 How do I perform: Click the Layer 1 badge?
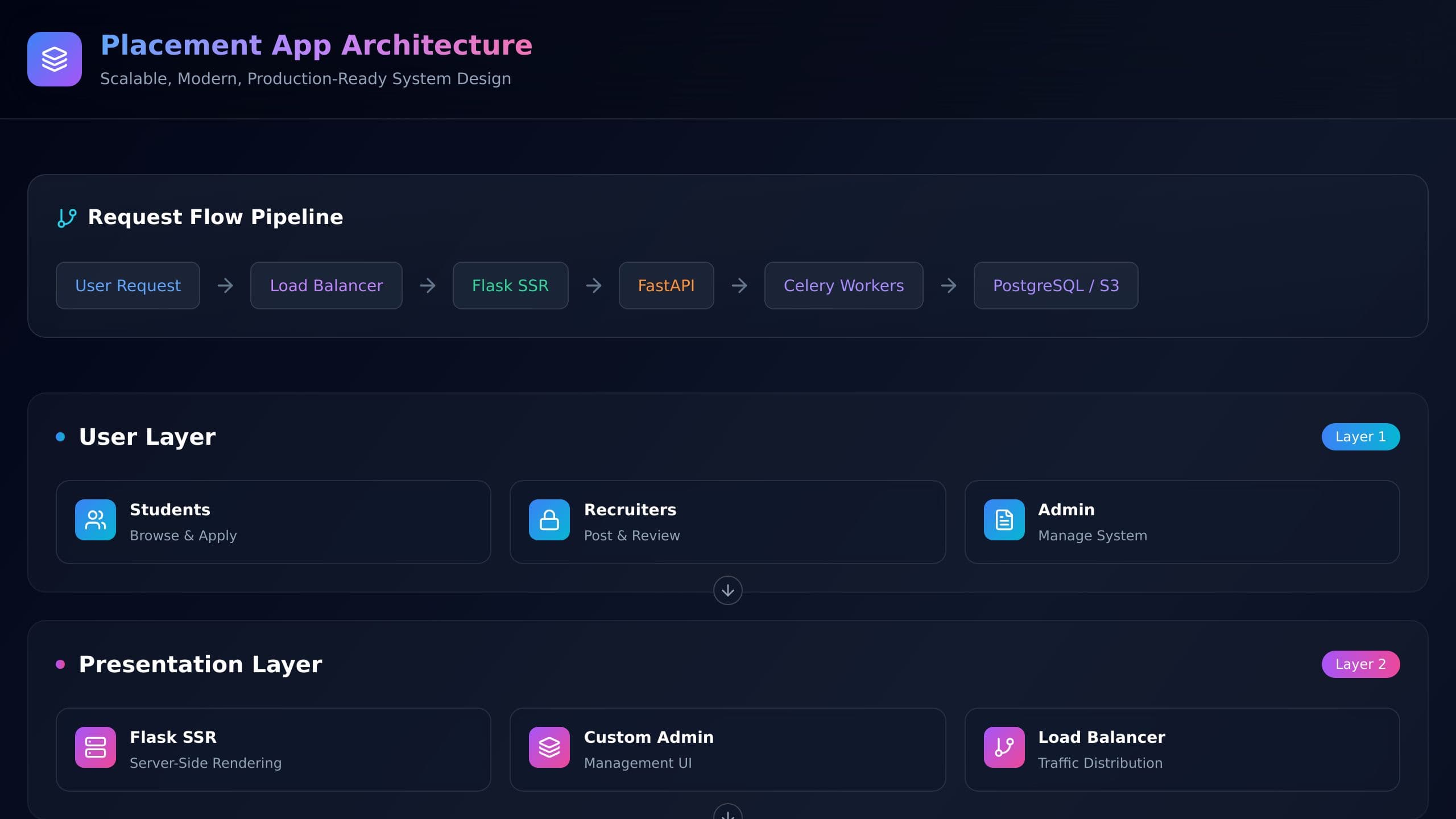click(x=1361, y=437)
